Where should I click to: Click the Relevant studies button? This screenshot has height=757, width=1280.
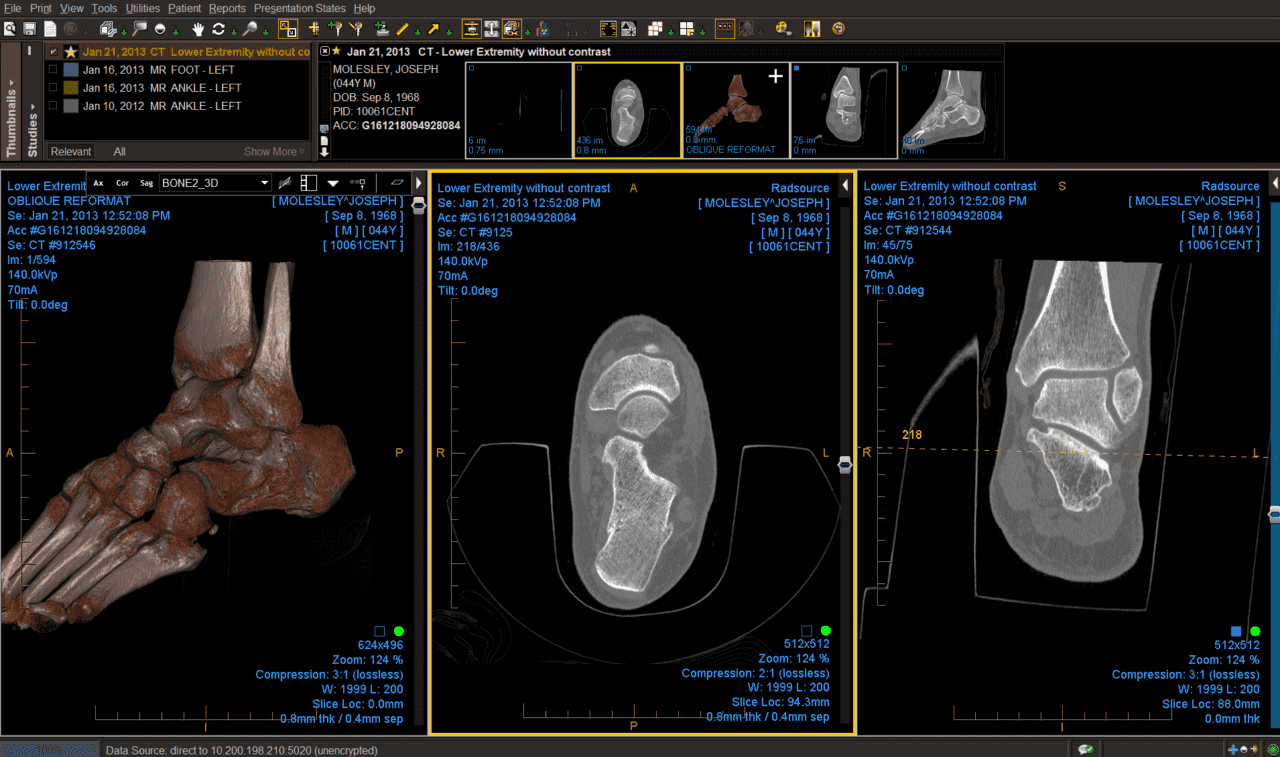coord(70,151)
